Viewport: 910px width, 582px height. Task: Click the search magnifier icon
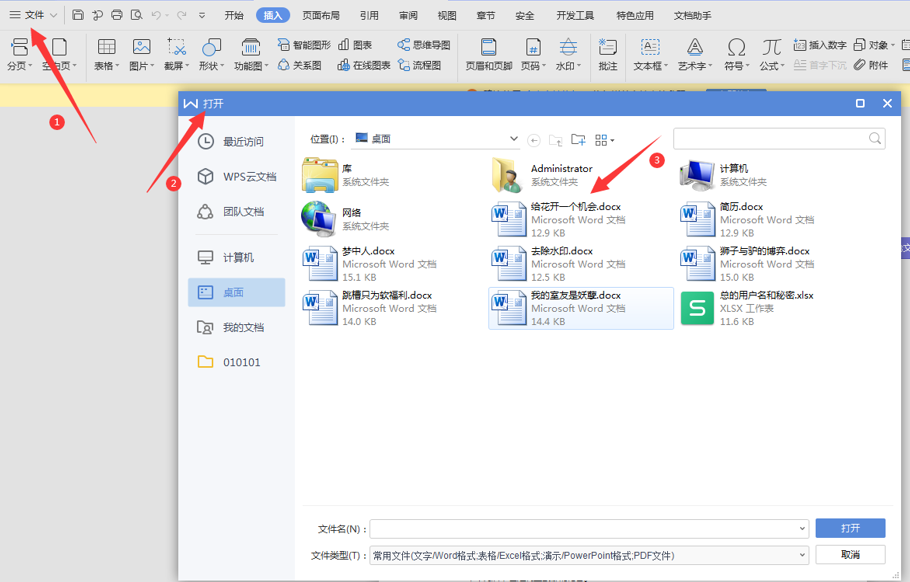(875, 138)
